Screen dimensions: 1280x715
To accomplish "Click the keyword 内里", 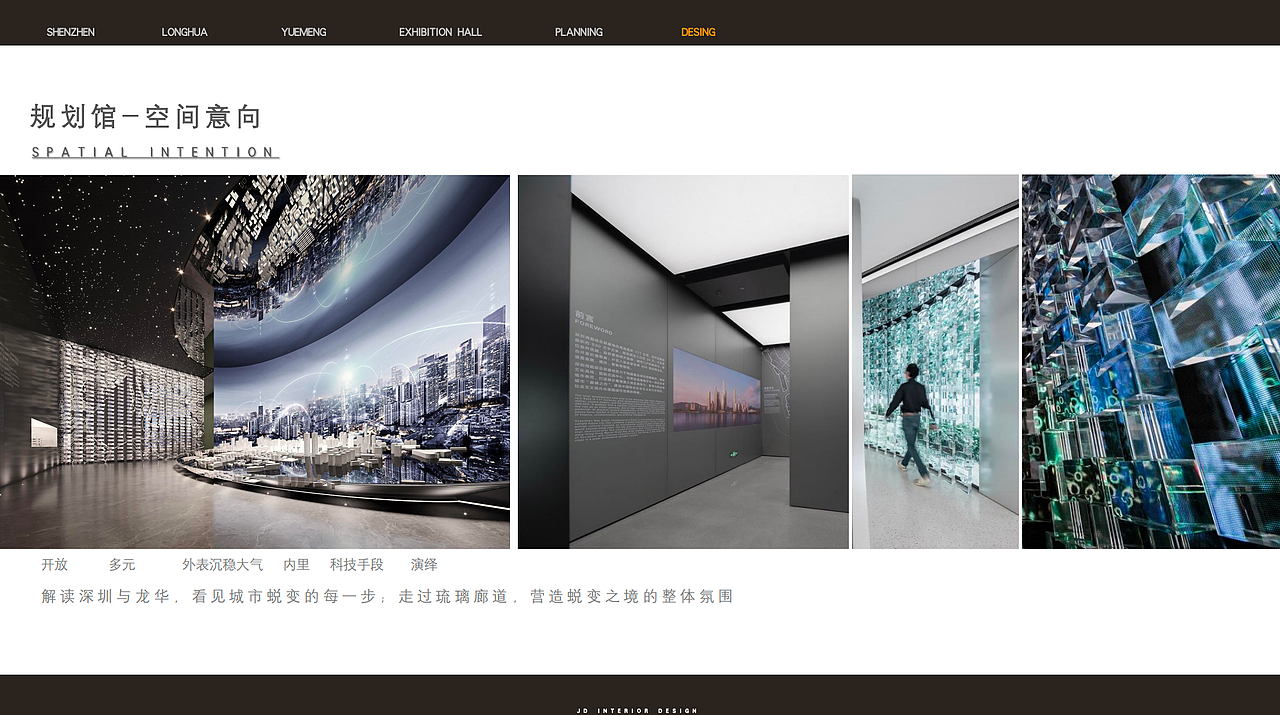I will pos(296,565).
